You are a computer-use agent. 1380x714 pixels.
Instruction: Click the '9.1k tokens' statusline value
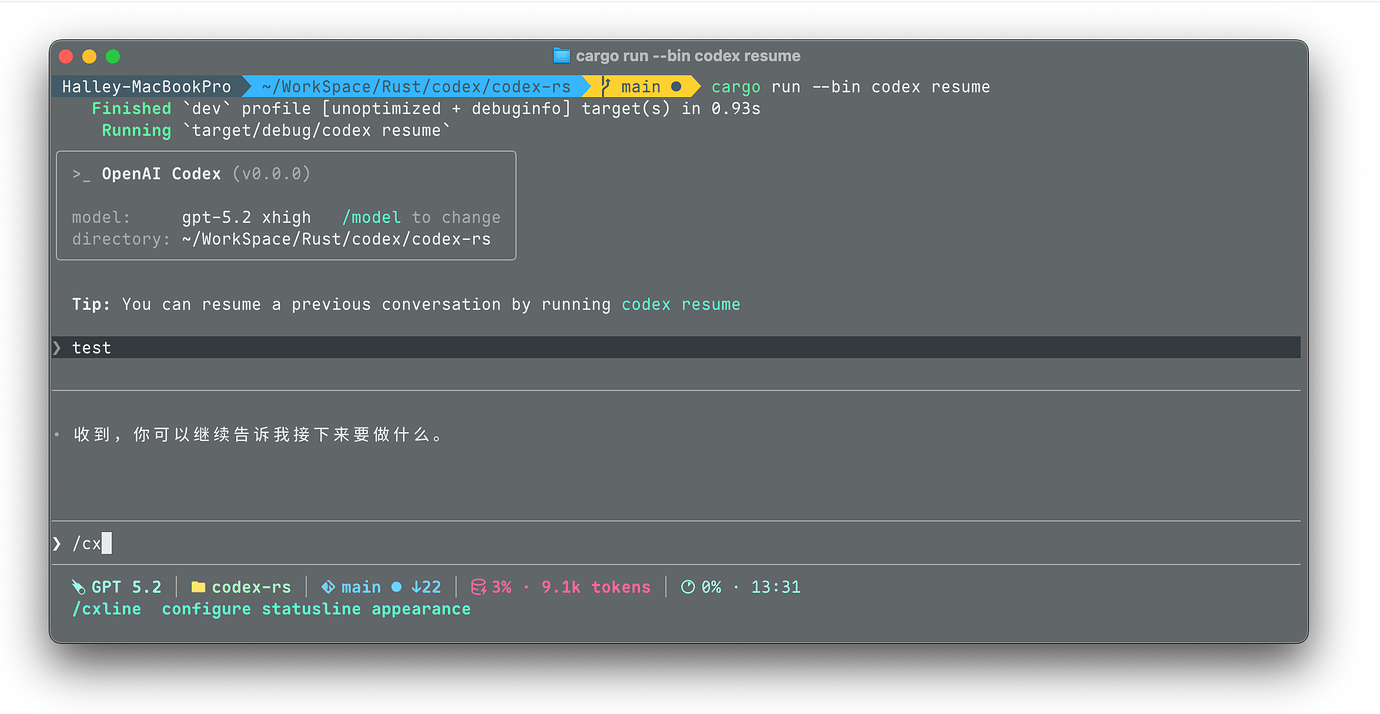tap(596, 588)
